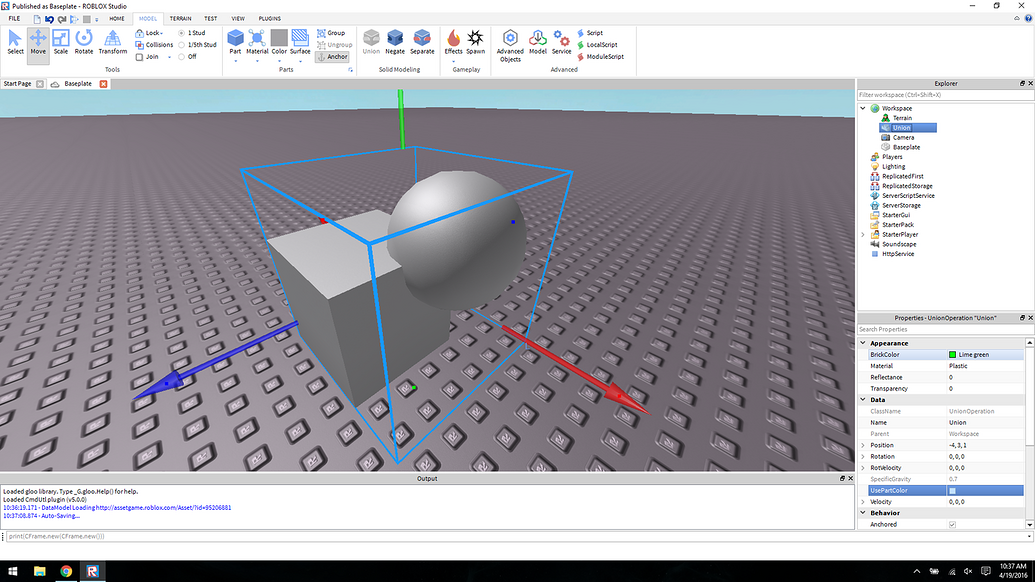
Task: Expand the Position property
Action: pyautogui.click(x=863, y=445)
